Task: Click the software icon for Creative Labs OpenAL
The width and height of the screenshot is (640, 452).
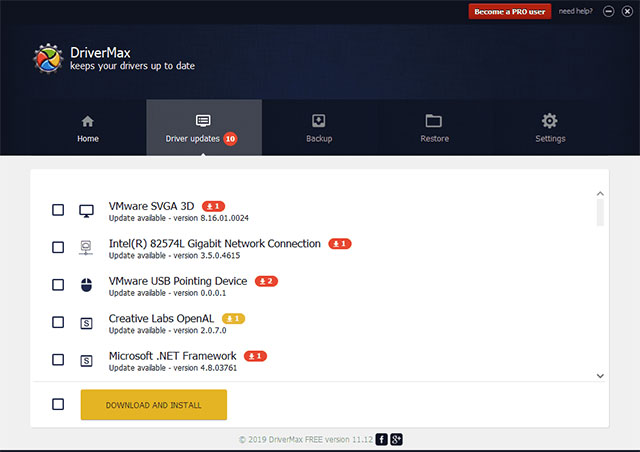Action: (86, 322)
